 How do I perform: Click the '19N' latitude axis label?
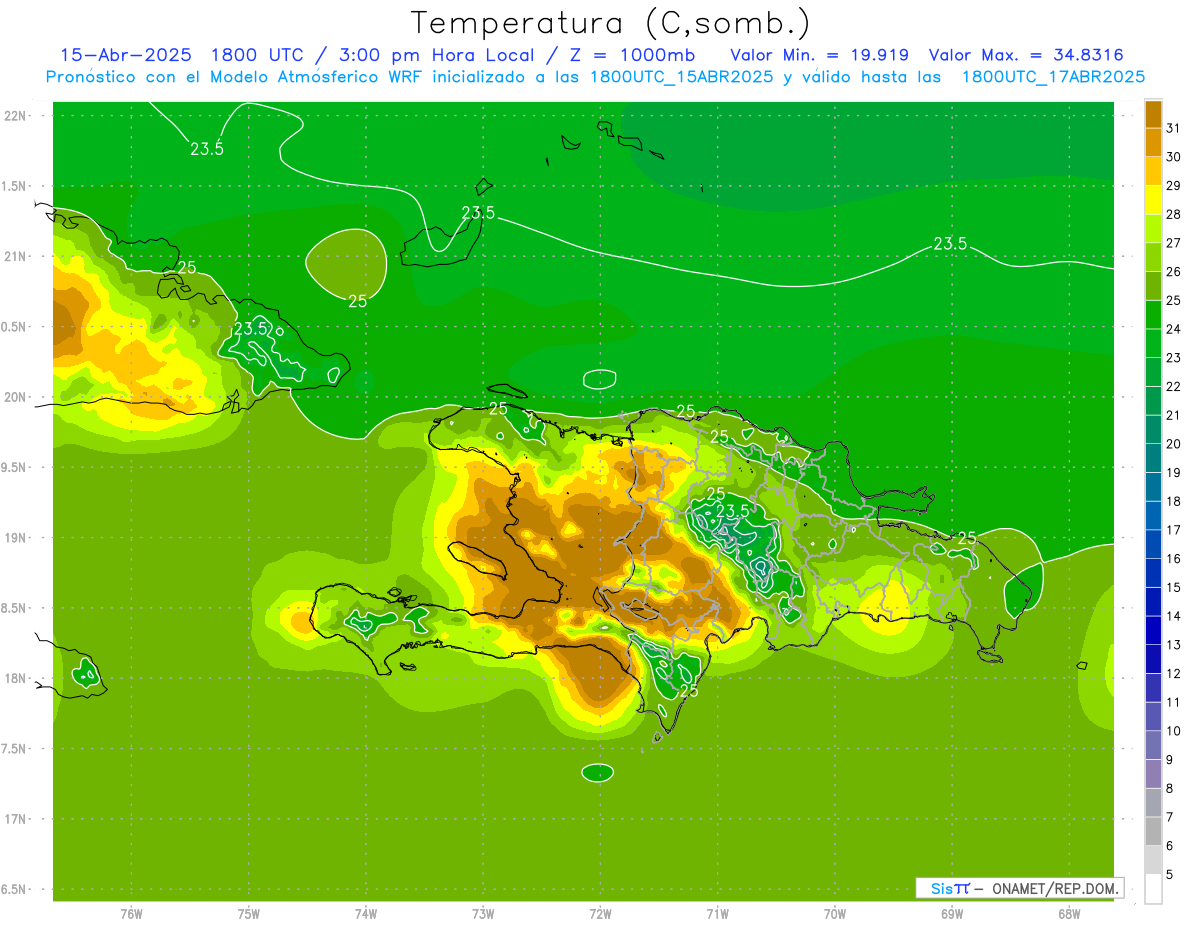tap(16, 537)
